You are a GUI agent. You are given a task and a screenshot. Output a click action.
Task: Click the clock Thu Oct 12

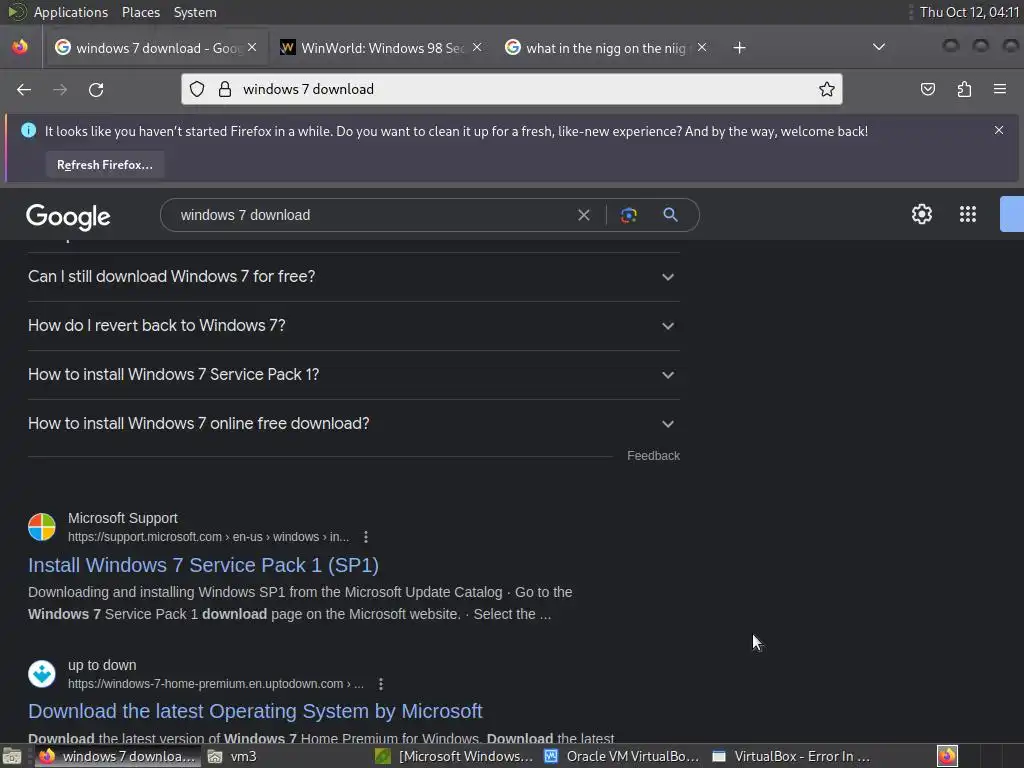pos(969,12)
